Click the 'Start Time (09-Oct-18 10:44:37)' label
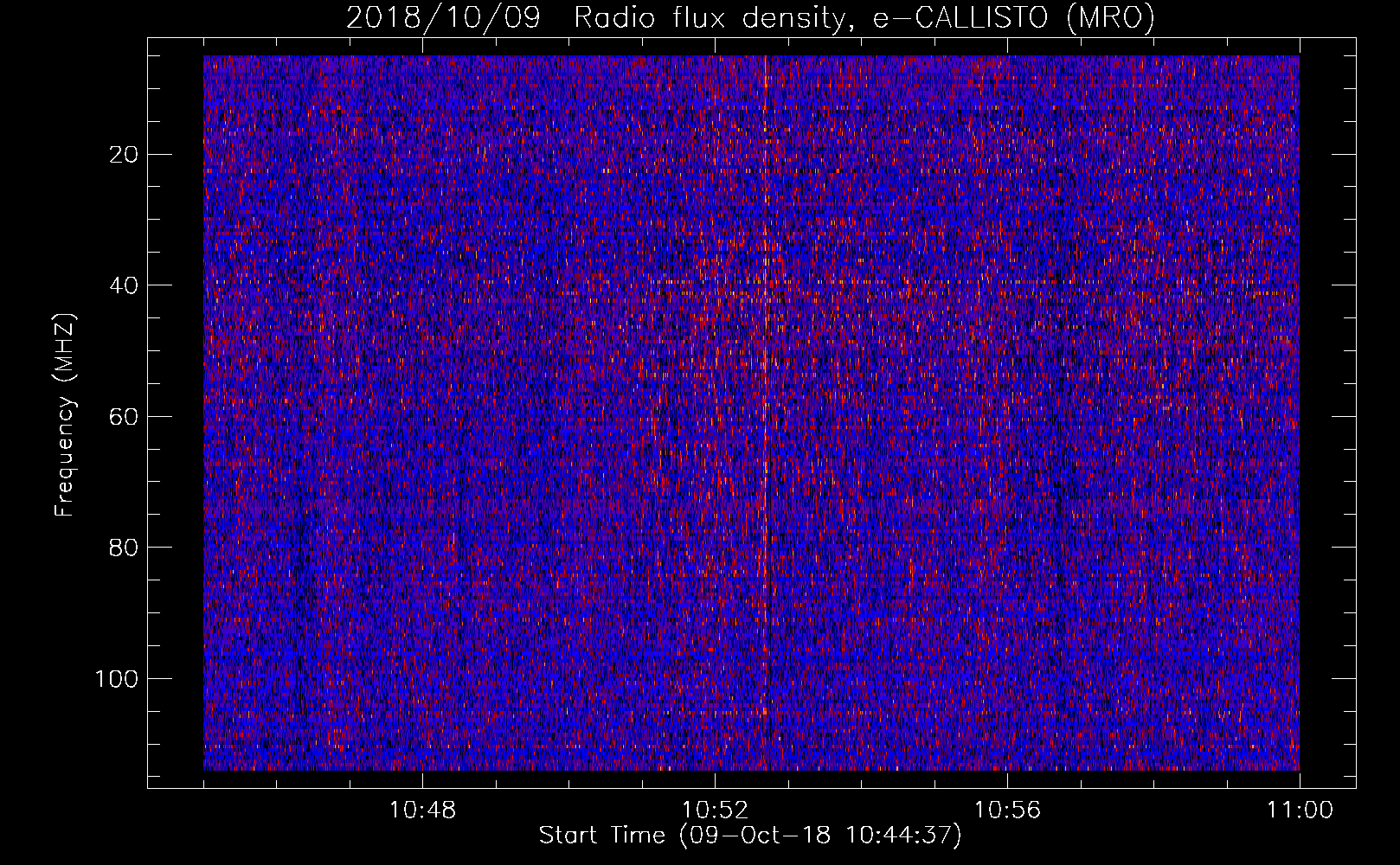The height and width of the screenshot is (865, 1400). [x=750, y=836]
